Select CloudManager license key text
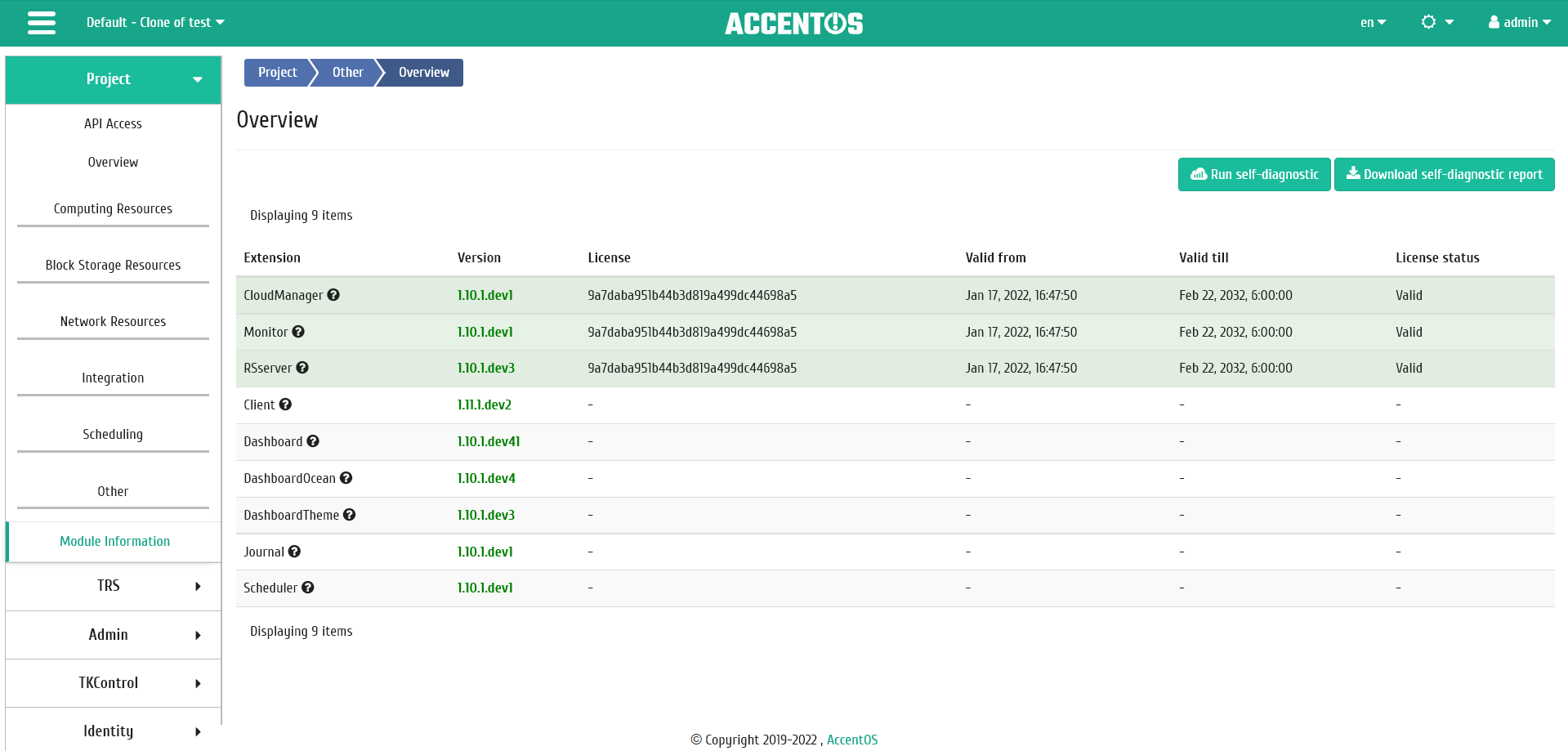This screenshot has height=751, width=1568. [692, 296]
